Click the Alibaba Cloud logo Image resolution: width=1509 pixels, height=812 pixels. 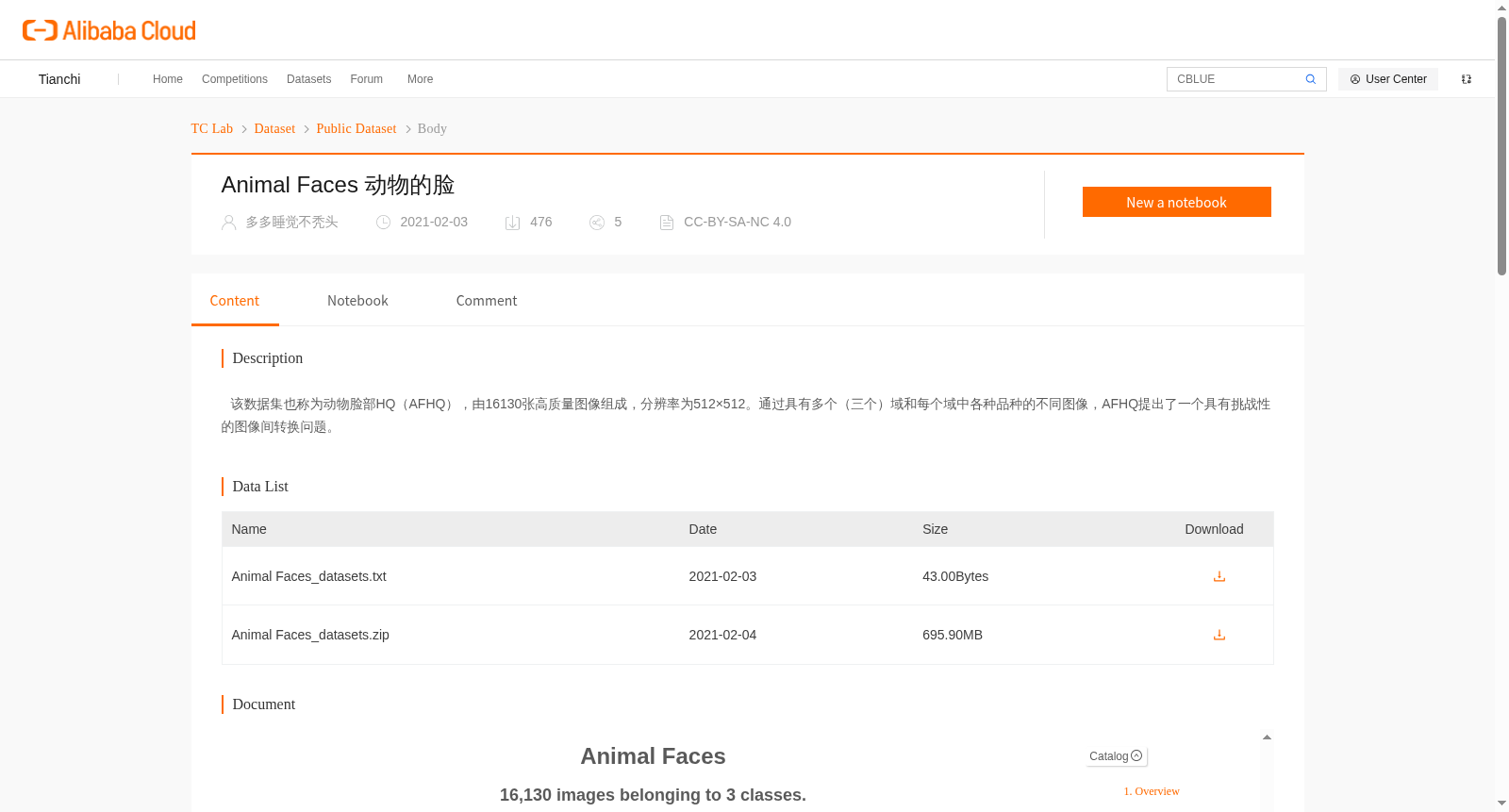click(109, 30)
